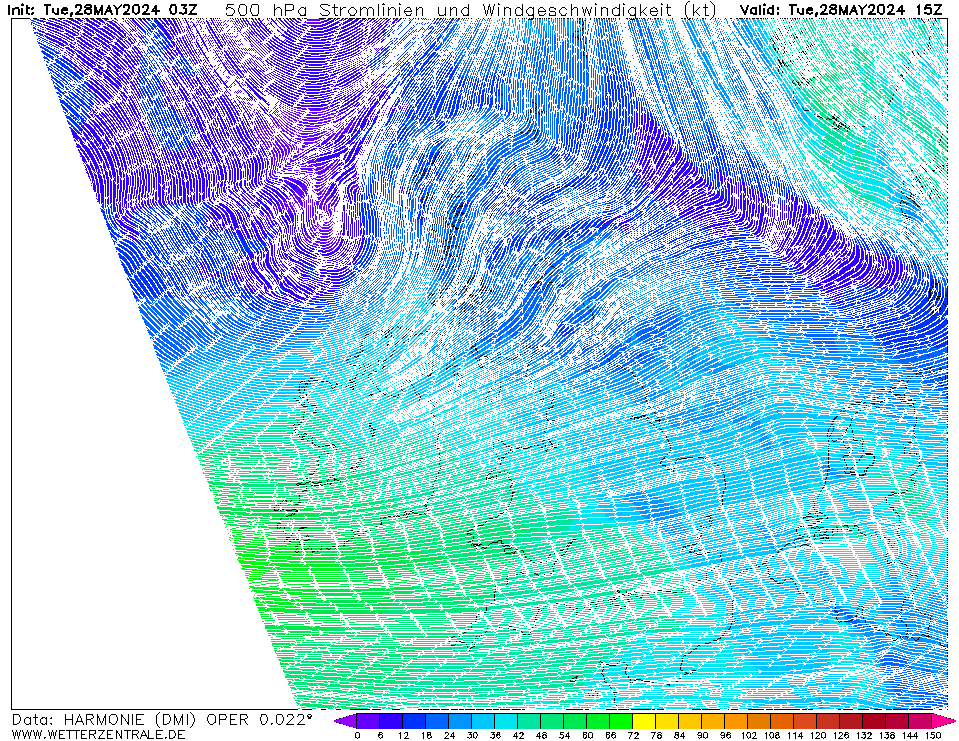
Task: Pick the 24–30 kt legend swatch
Action: tap(461, 721)
